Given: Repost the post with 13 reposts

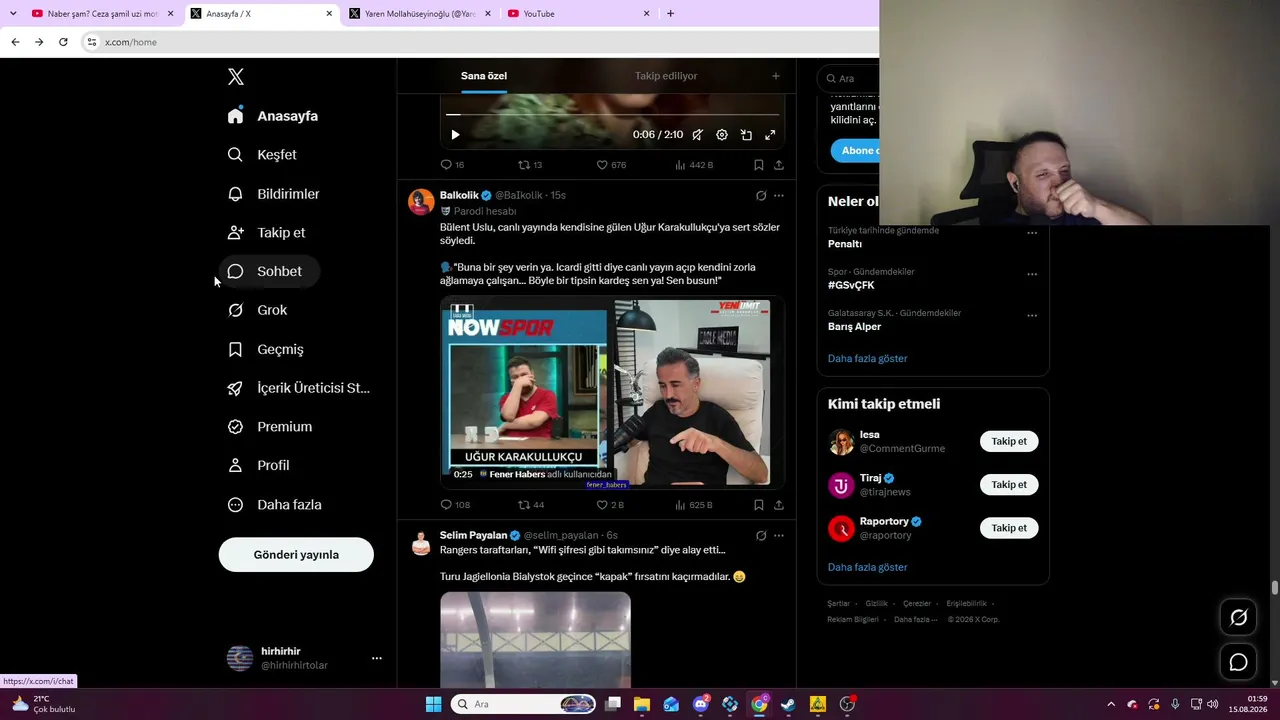Looking at the screenshot, I should pyautogui.click(x=529, y=165).
